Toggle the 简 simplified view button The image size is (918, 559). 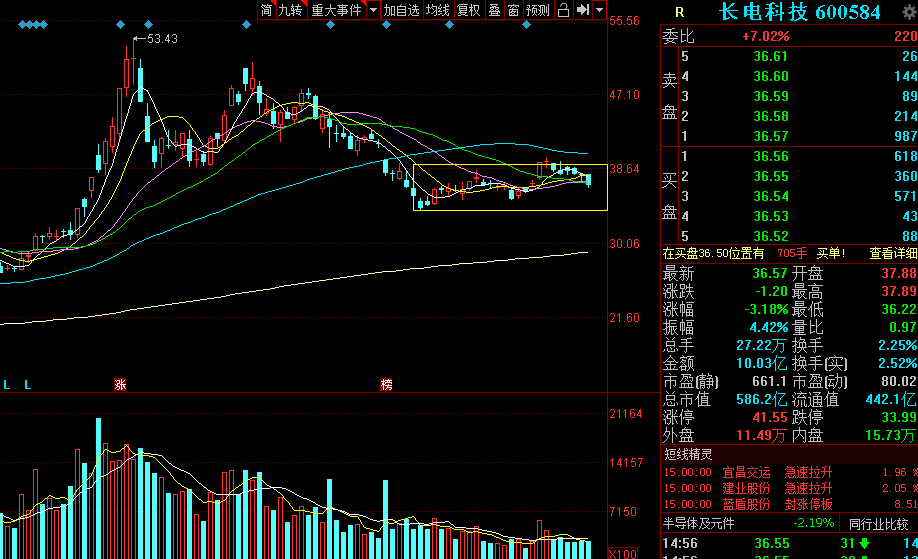click(266, 10)
